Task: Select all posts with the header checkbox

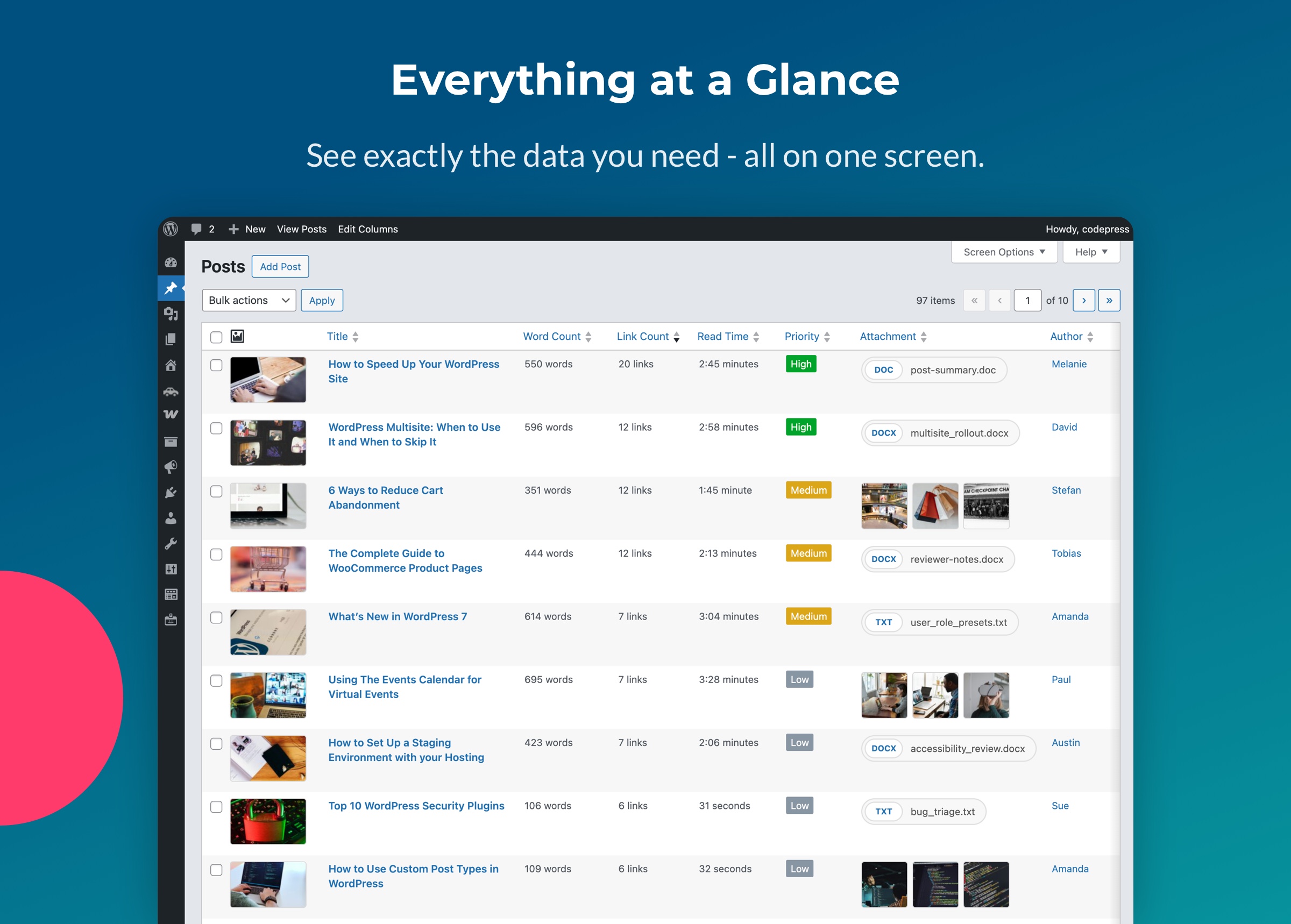Action: coord(216,337)
